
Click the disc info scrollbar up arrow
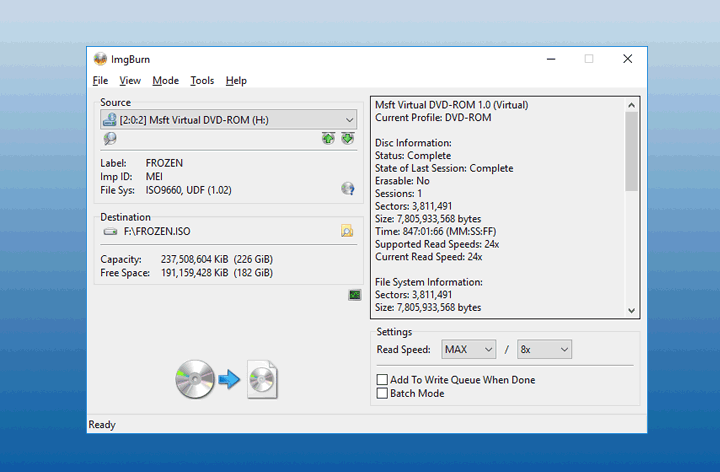click(631, 104)
